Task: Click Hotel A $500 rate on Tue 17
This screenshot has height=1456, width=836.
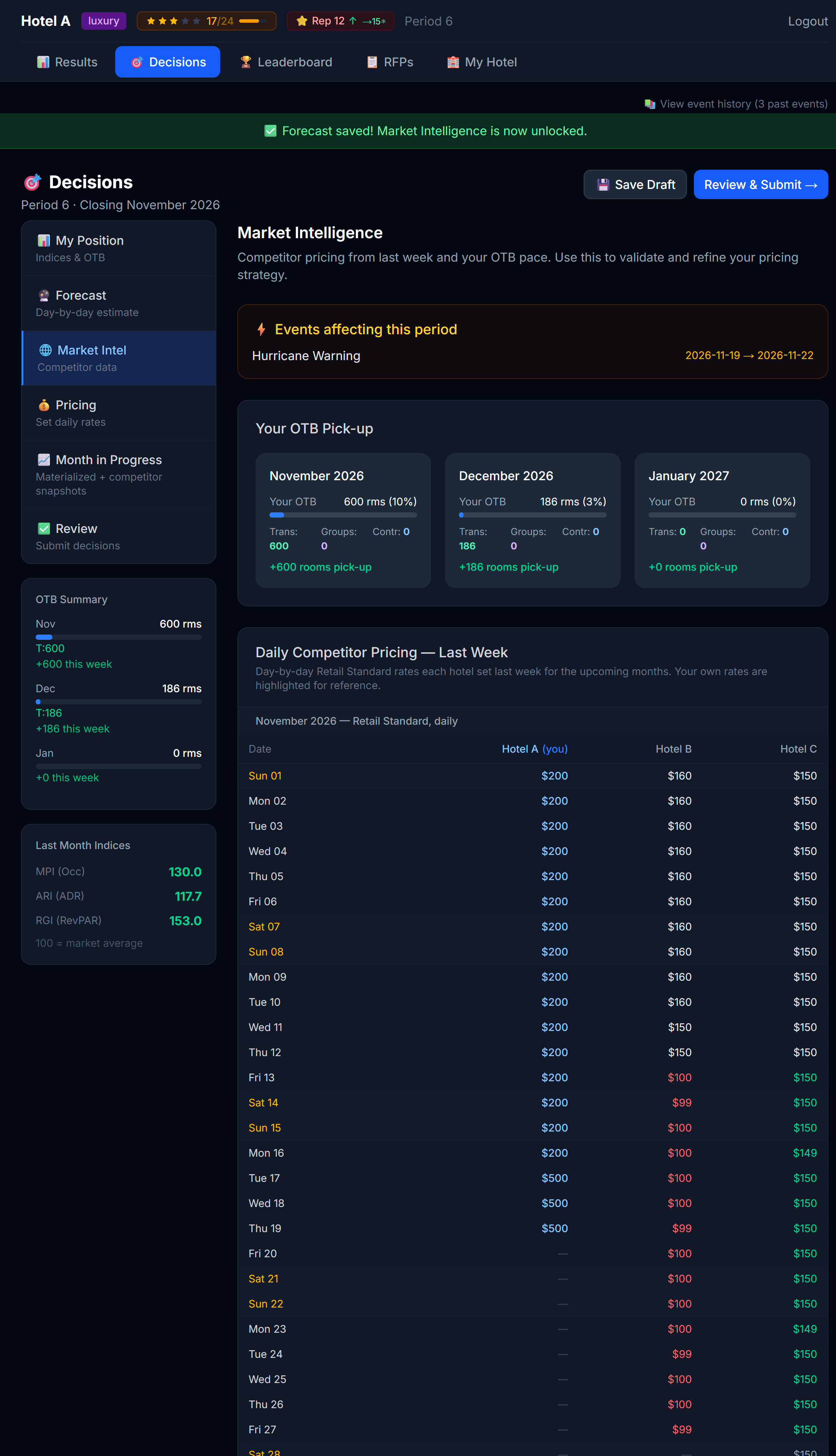Action: click(x=555, y=1179)
